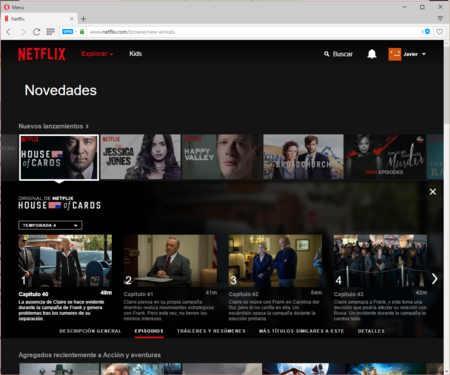This screenshot has height=375, width=450.
Task: Open the Speed Dial grid icon
Action: pyautogui.click(x=50, y=32)
